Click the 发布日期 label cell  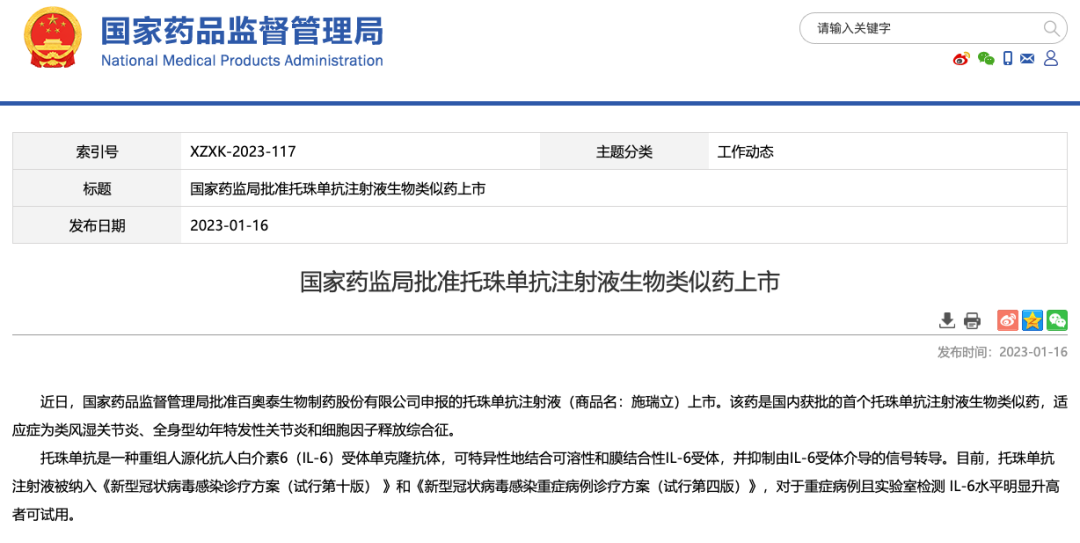(x=97, y=225)
